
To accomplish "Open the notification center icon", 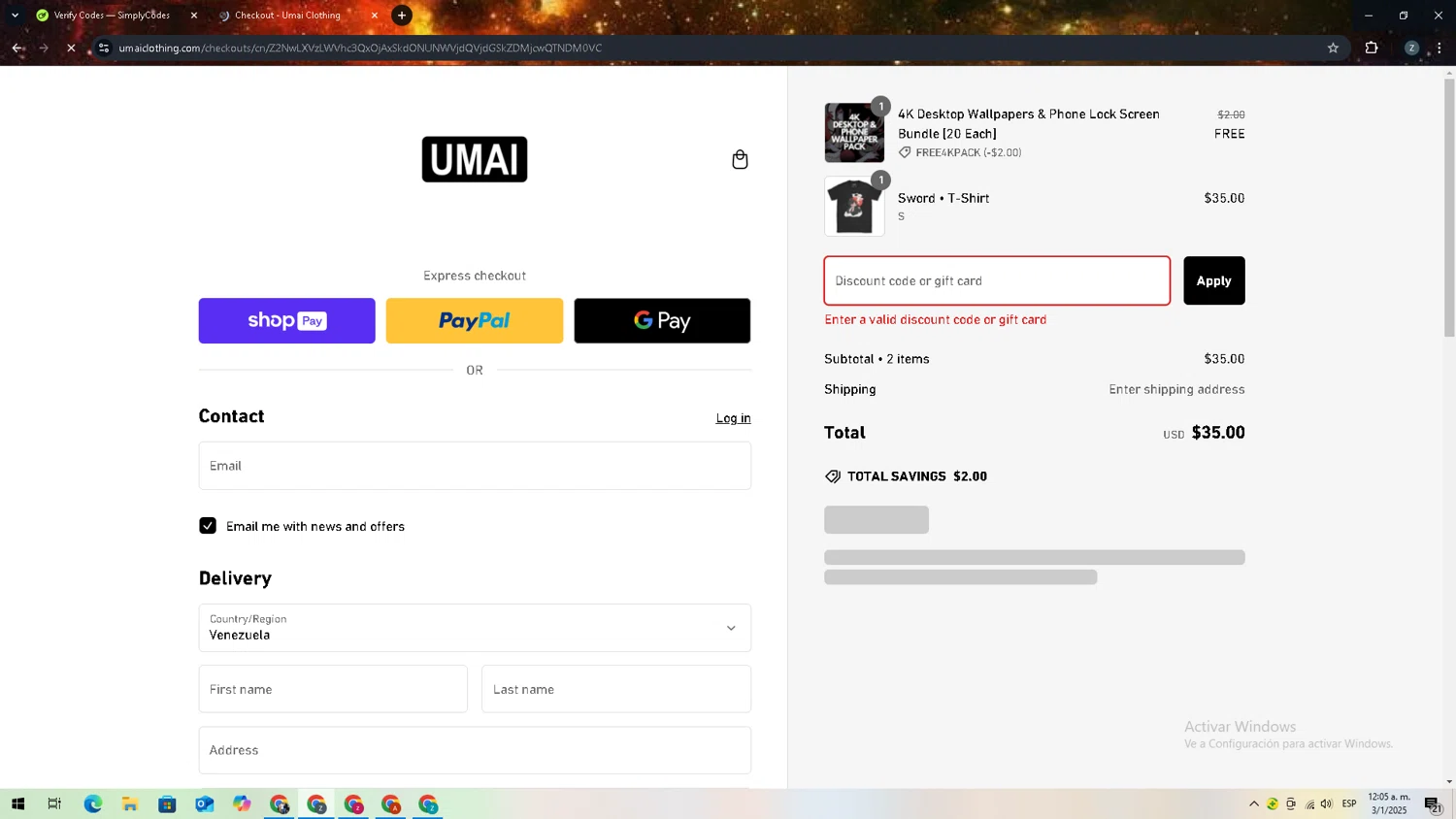I will 1433,803.
